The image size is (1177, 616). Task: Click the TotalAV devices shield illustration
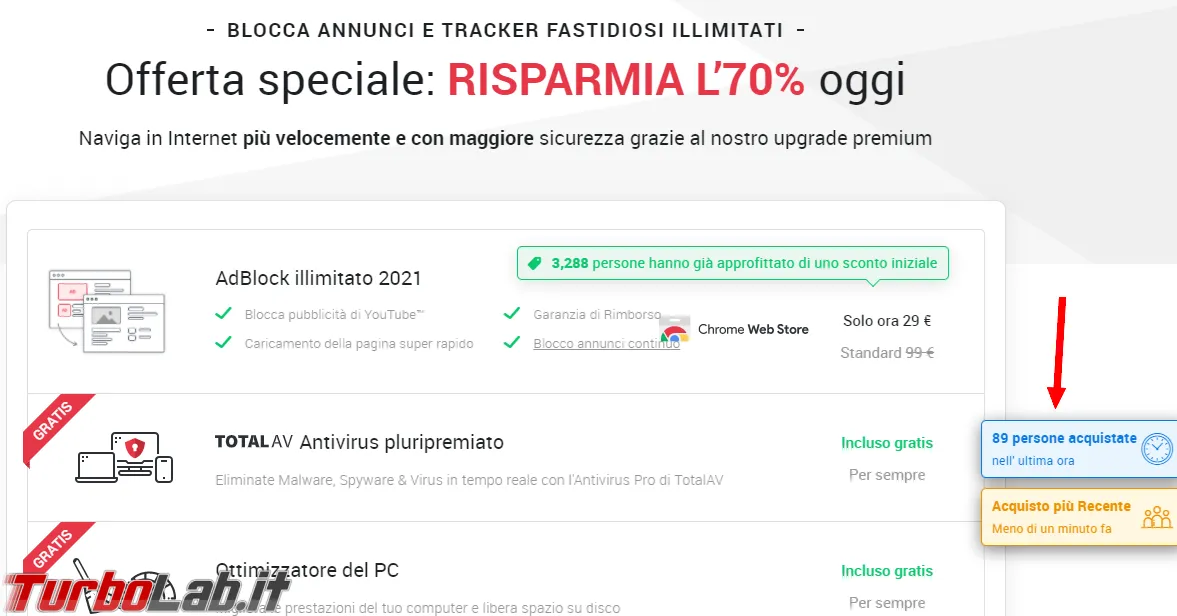125,457
